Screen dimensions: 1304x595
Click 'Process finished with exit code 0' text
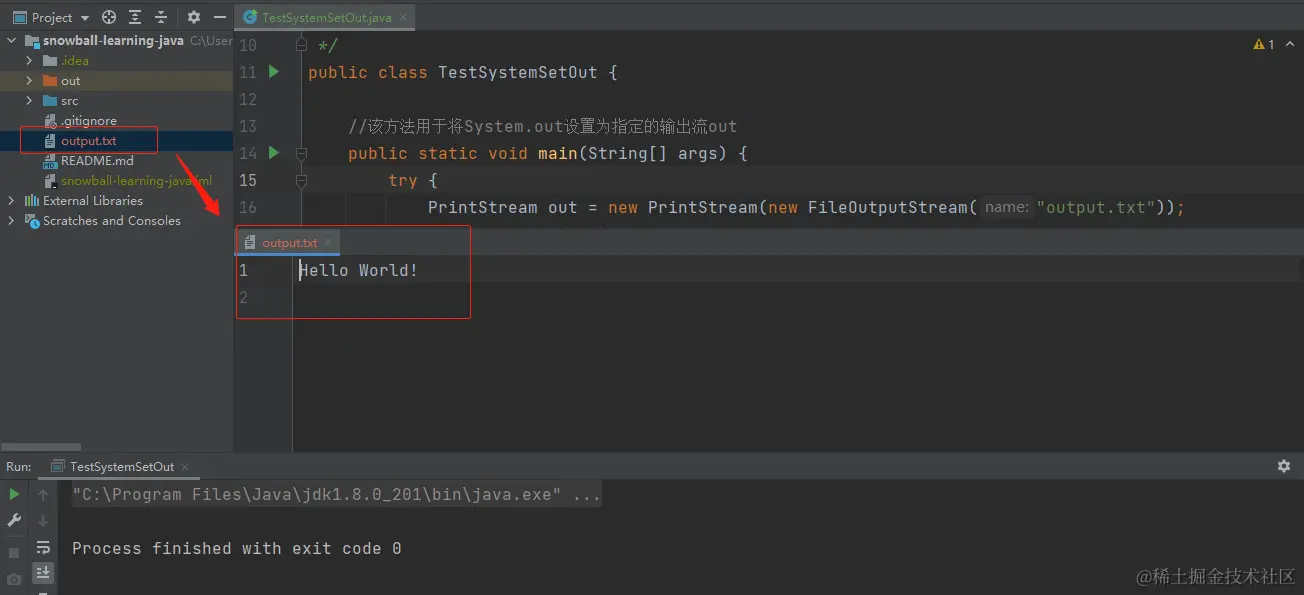click(237, 548)
